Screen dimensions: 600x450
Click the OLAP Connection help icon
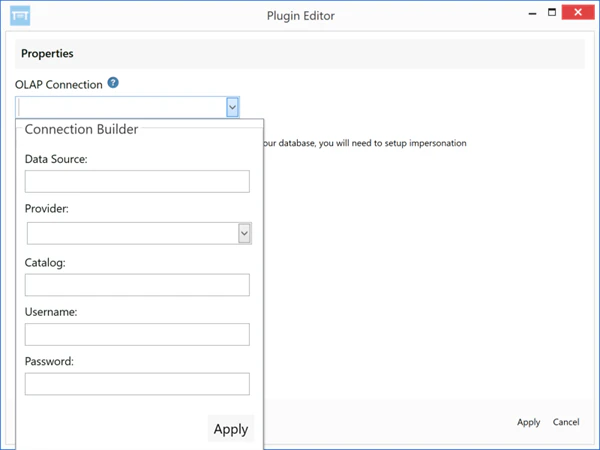pos(113,83)
